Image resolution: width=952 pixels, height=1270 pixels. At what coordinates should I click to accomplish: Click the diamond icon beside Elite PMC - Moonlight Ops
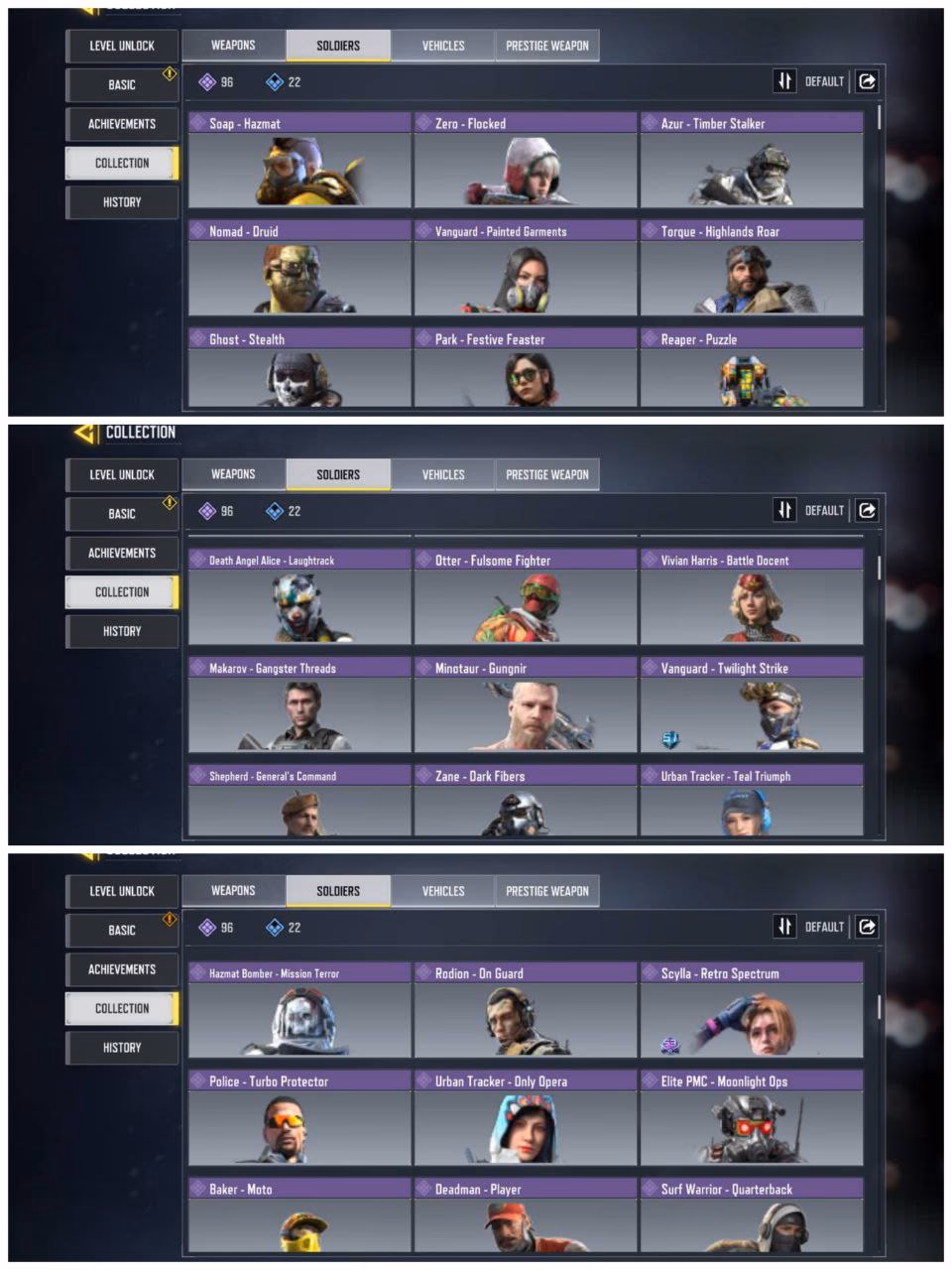coord(651,1080)
